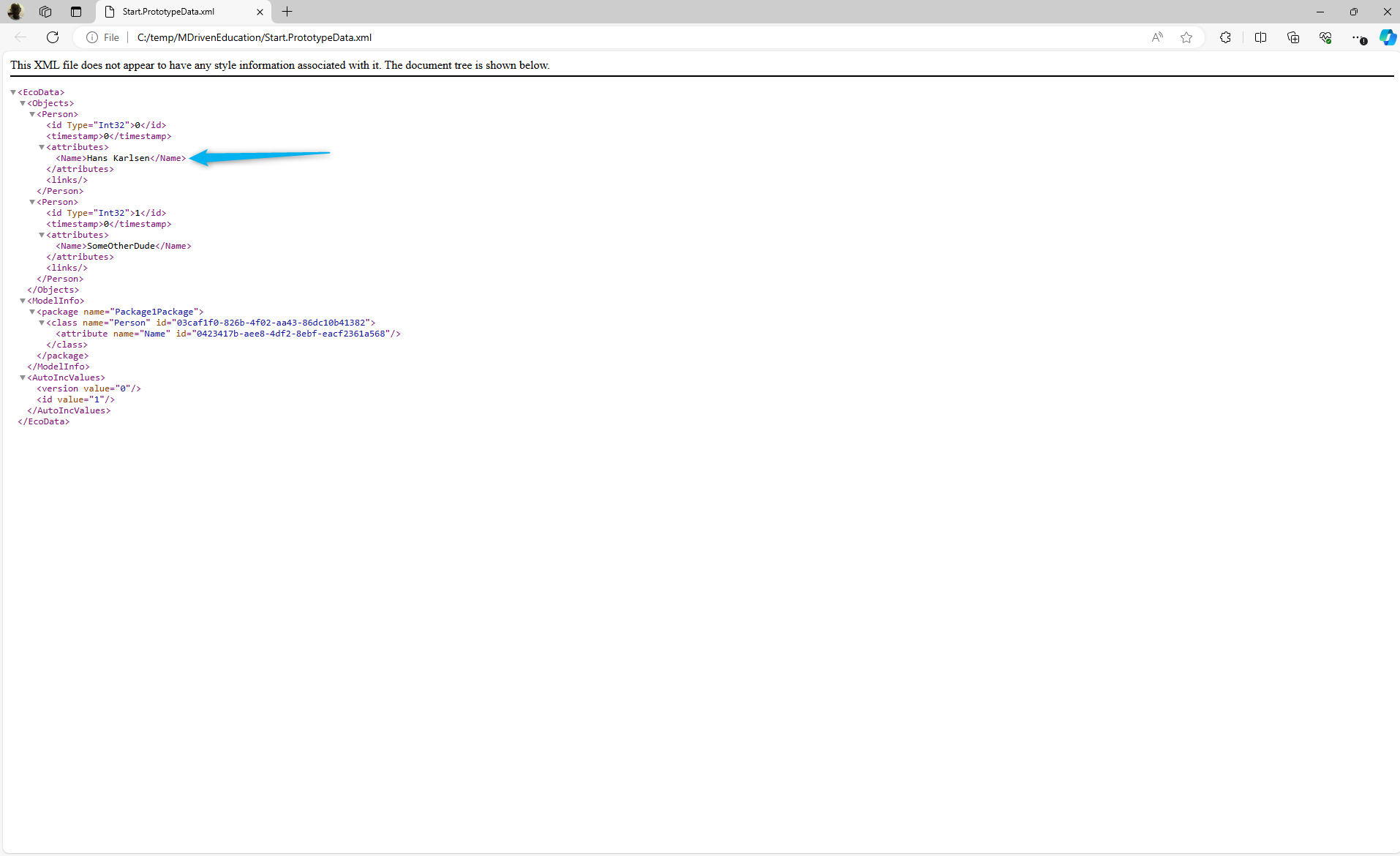Image resolution: width=1400 pixels, height=856 pixels.
Task: Select the Start.PrototypeData.xml tab
Action: click(x=176, y=12)
